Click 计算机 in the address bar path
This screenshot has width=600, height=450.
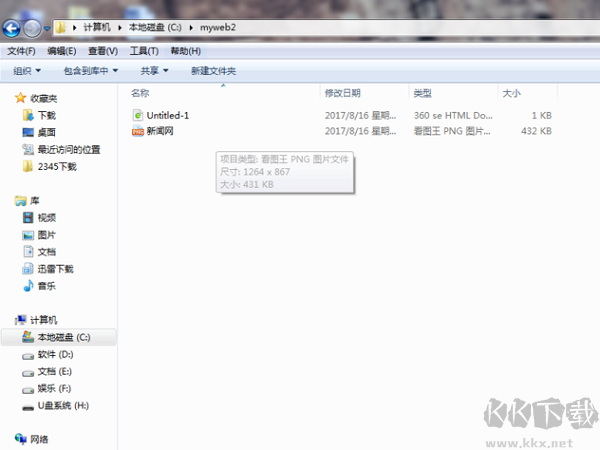pos(97,27)
